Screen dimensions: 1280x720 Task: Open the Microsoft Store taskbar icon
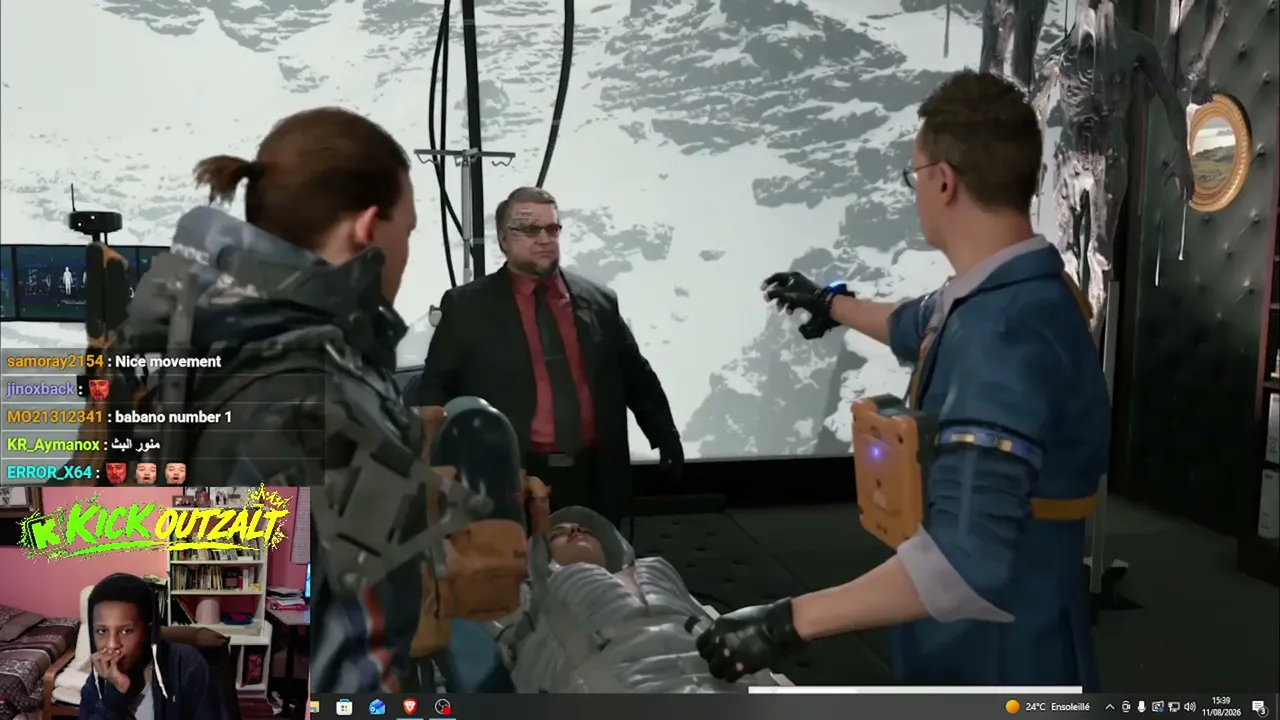click(344, 707)
